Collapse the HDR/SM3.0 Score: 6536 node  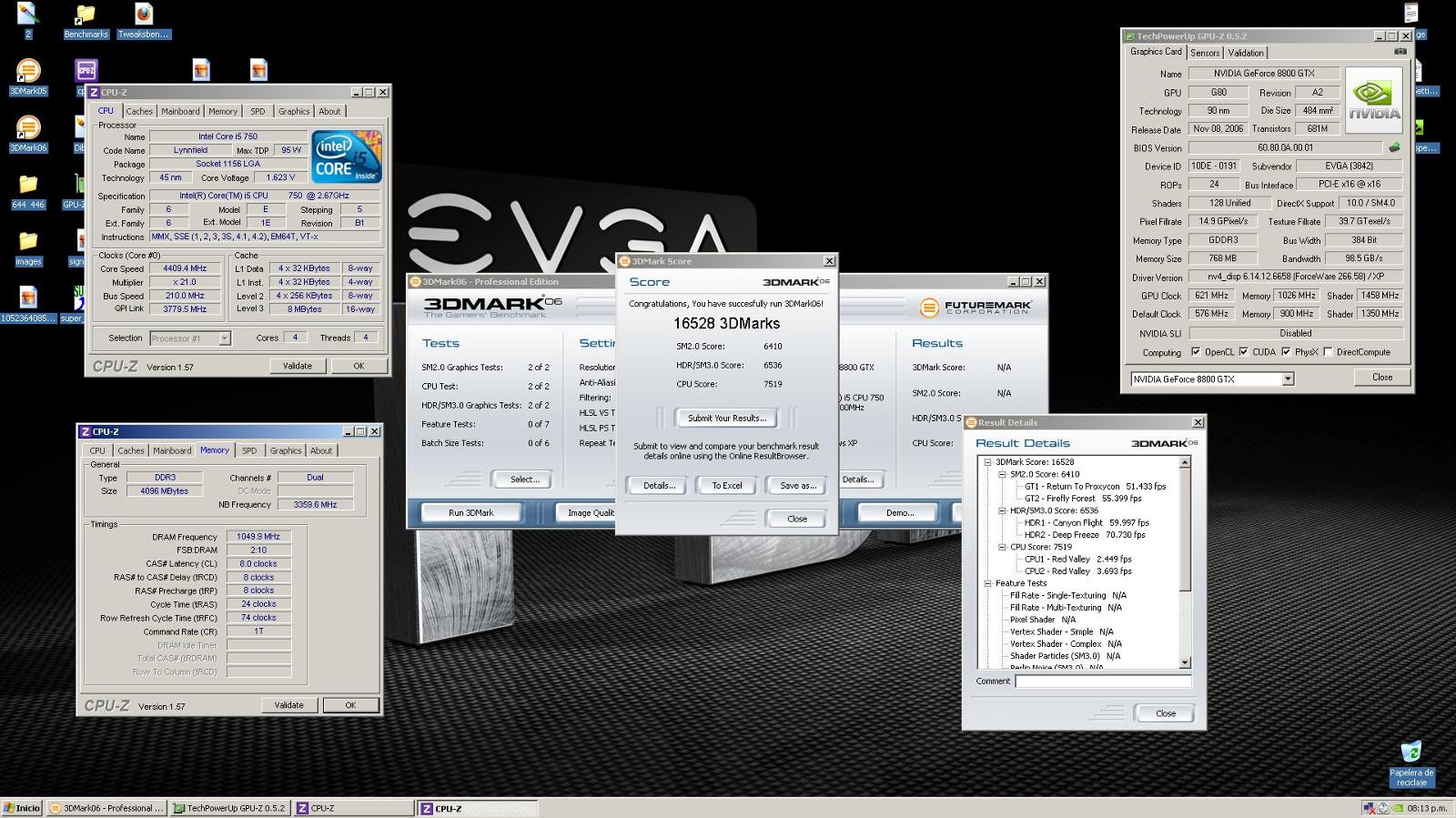(x=1002, y=510)
